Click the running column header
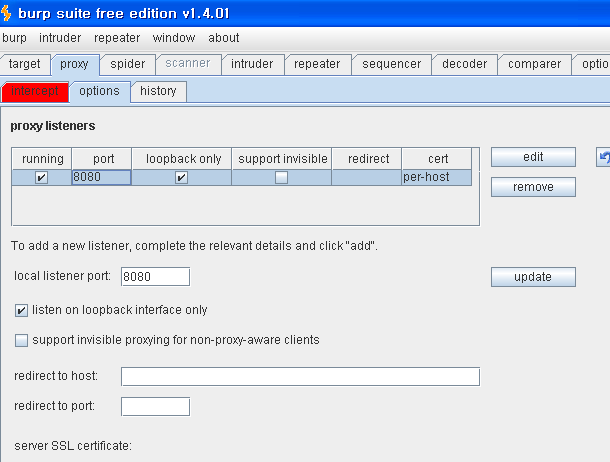 pyautogui.click(x=42, y=159)
